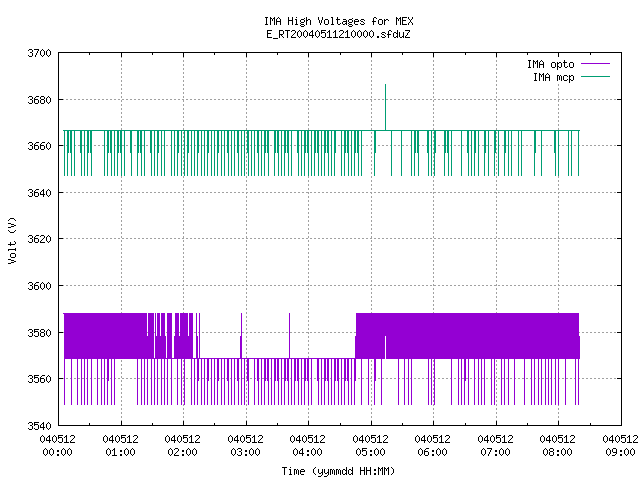640x480 pixels.
Task: Click the 040512 00:00 time tick label
Action: [x=58, y=446]
